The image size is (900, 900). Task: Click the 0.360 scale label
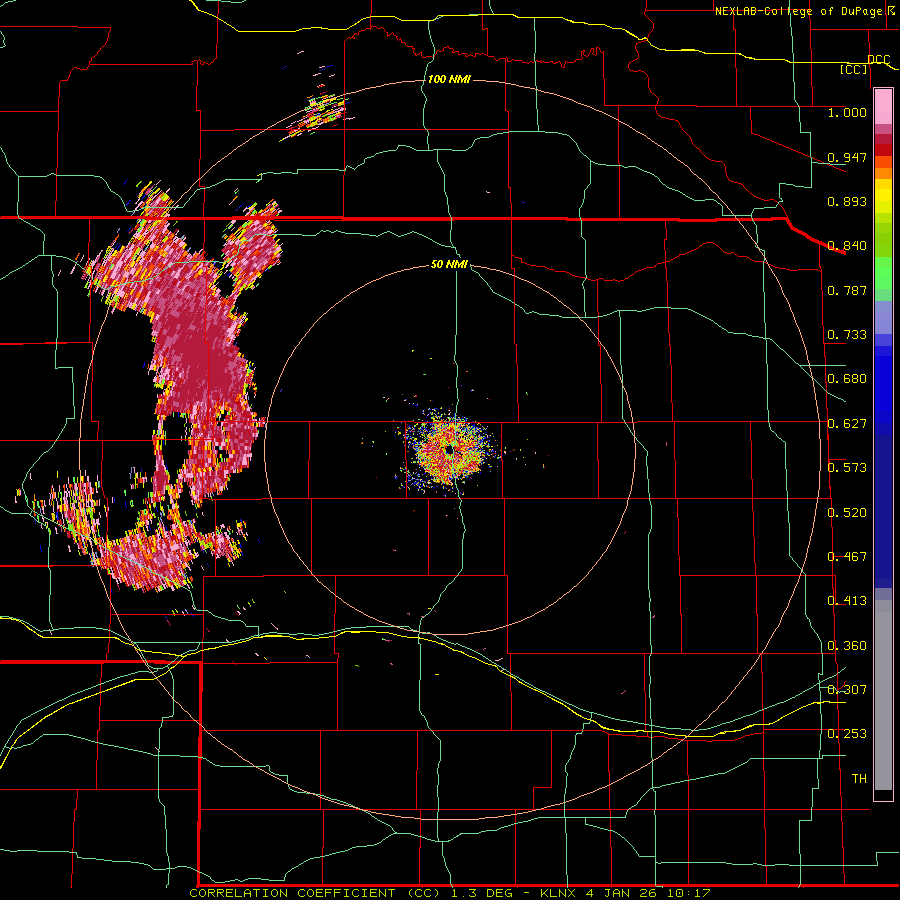847,646
